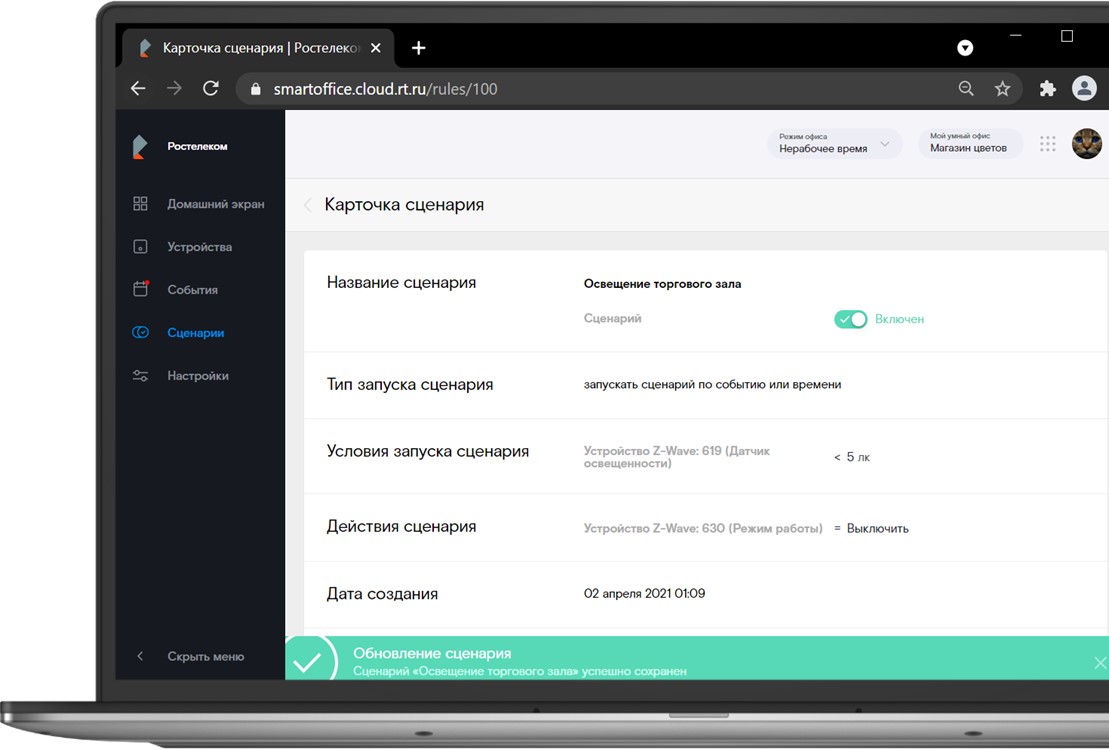Open Настройки in the sidebar
The image size is (1109, 750).
[197, 376]
